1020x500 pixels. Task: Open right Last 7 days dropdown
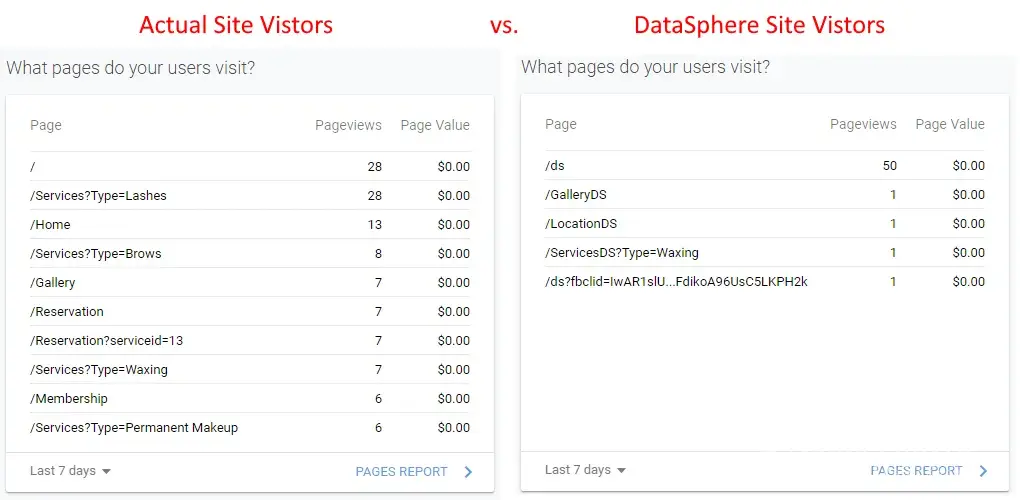pos(585,470)
